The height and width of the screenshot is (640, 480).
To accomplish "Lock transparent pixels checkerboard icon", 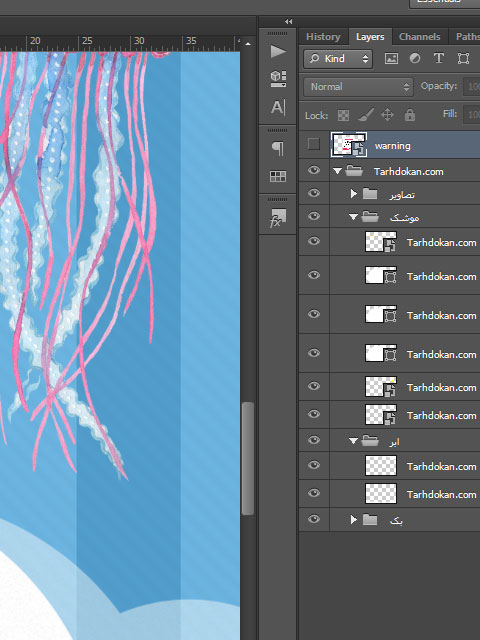I will pyautogui.click(x=343, y=116).
